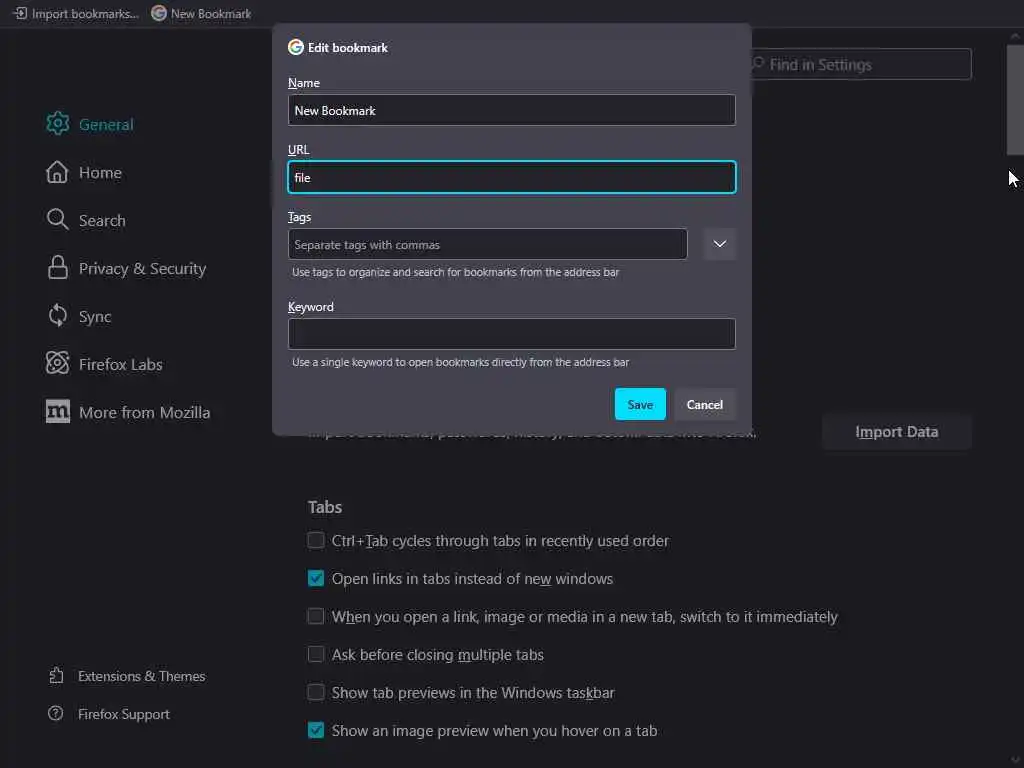Click Import bookmarks toolbar item
1024x768 pixels.
(76, 14)
